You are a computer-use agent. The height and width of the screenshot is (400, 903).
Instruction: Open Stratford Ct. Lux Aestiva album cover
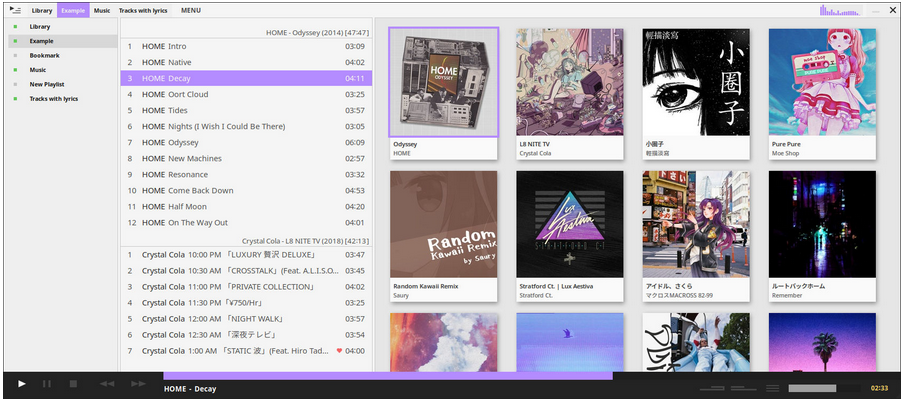click(x=570, y=224)
